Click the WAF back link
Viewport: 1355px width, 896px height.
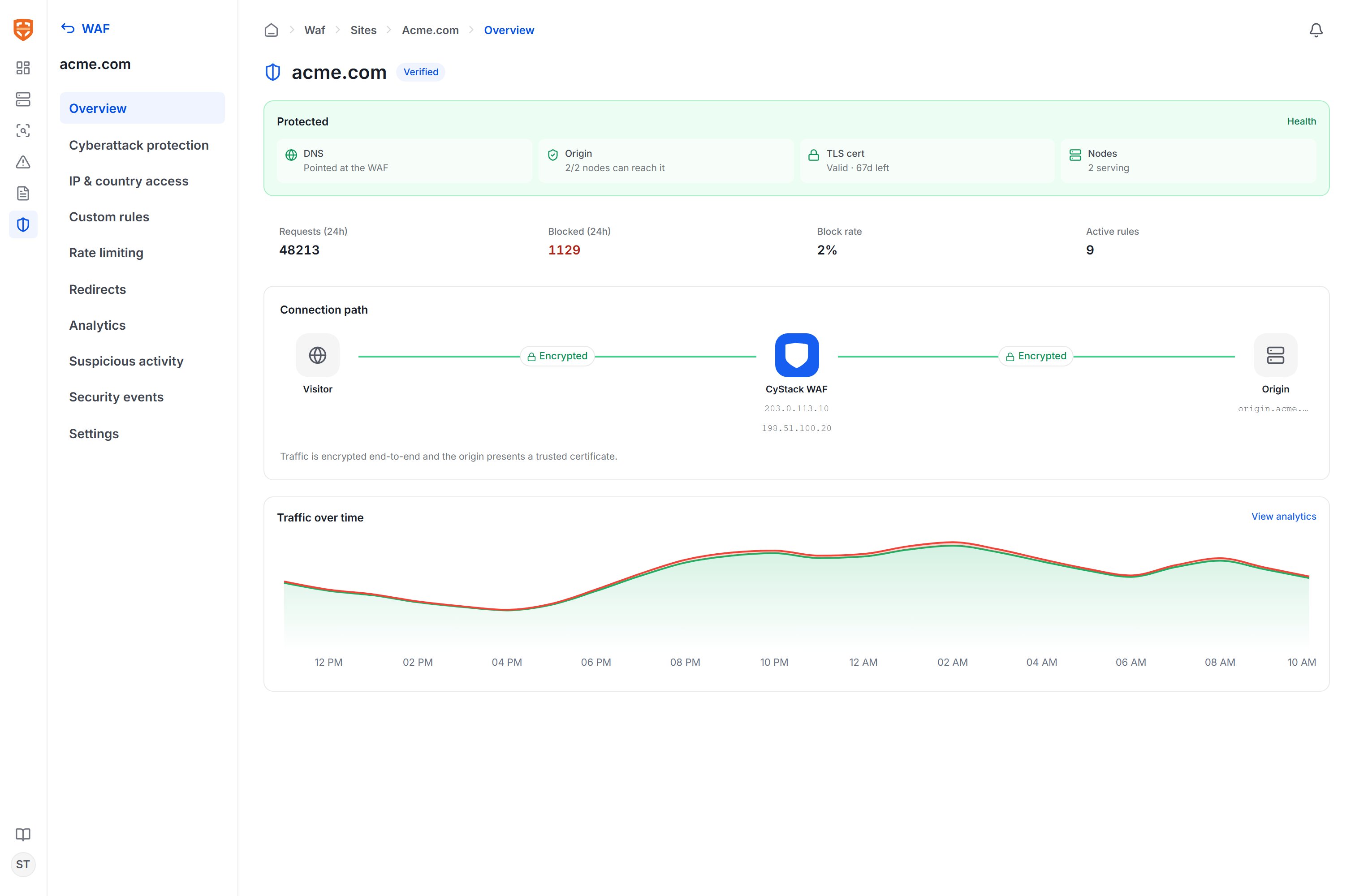95,29
